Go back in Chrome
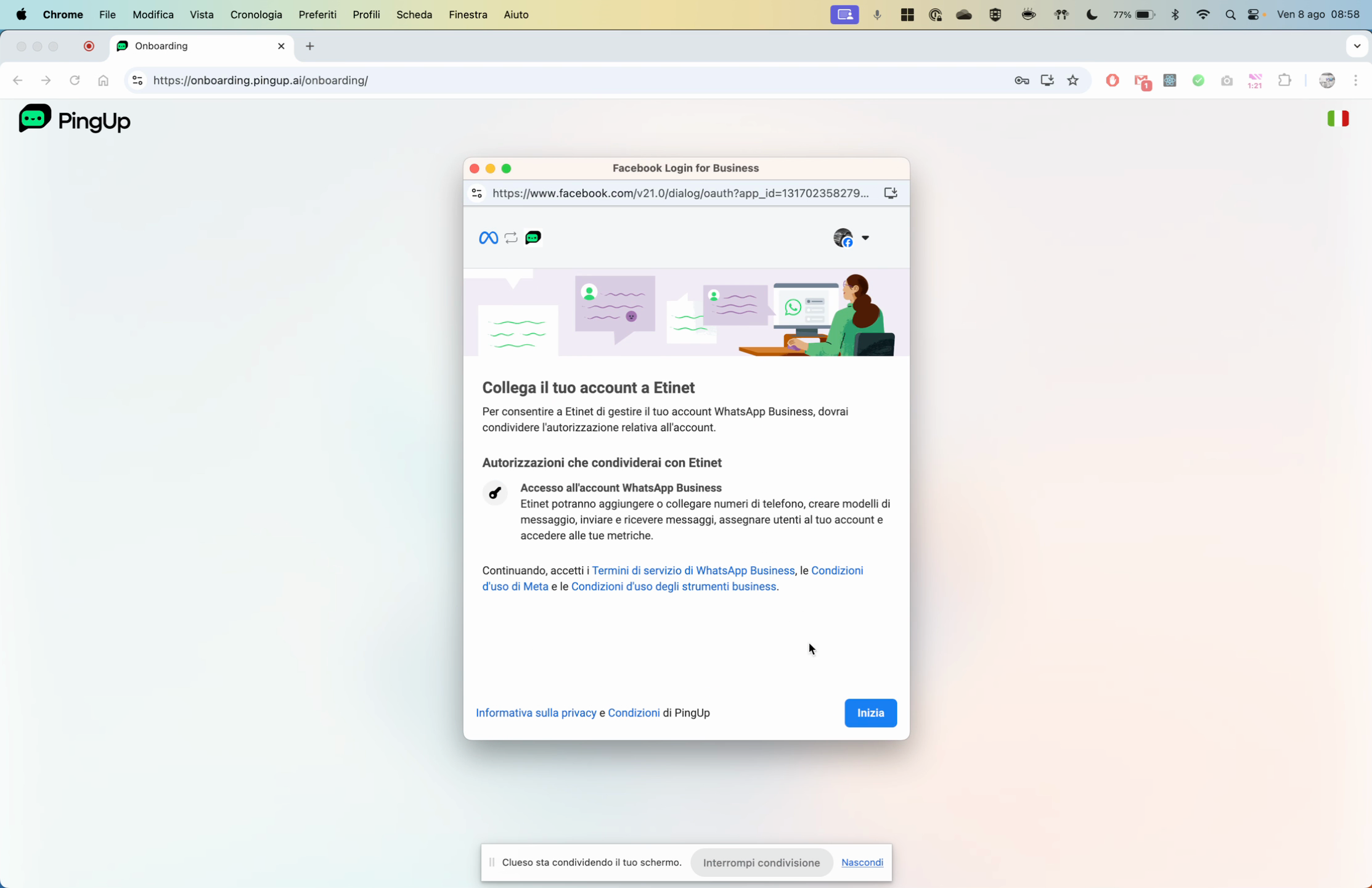The image size is (1372, 888). tap(17, 80)
